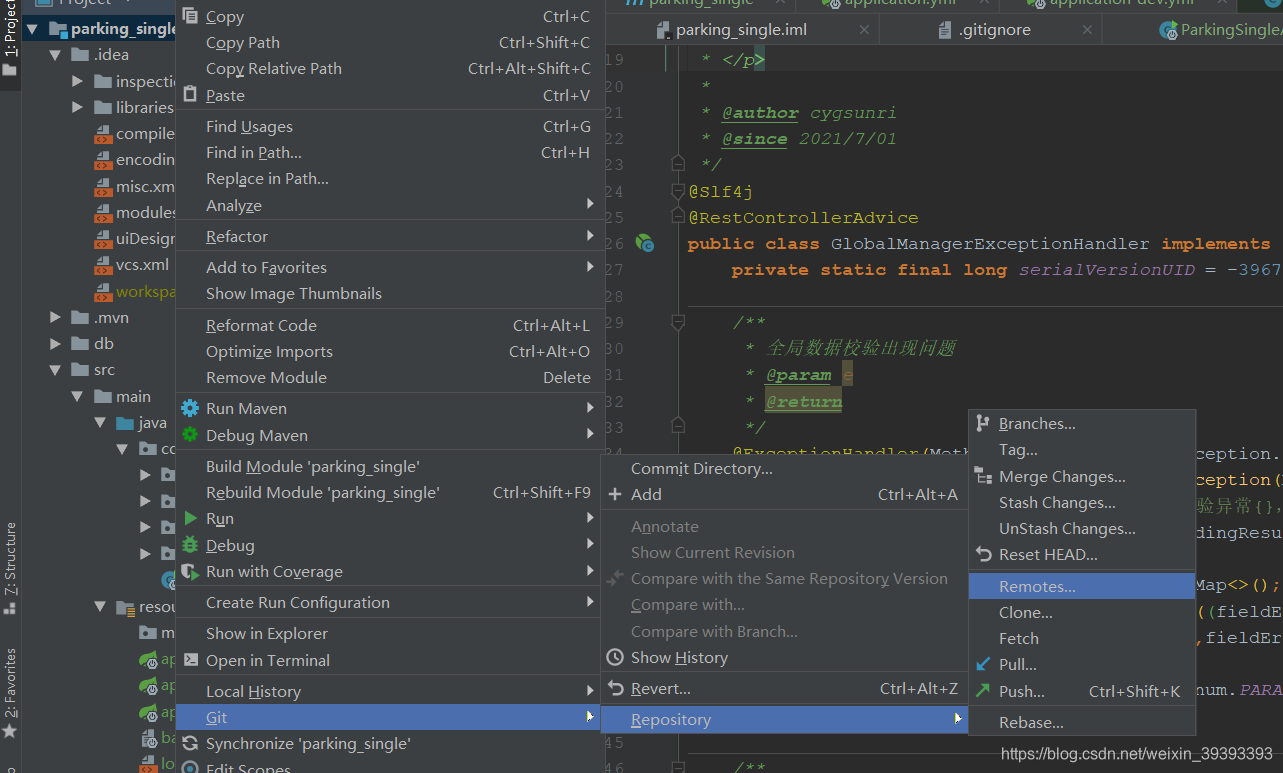Image resolution: width=1283 pixels, height=773 pixels.
Task: Click the Merge Changes icon
Action: pos(983,476)
